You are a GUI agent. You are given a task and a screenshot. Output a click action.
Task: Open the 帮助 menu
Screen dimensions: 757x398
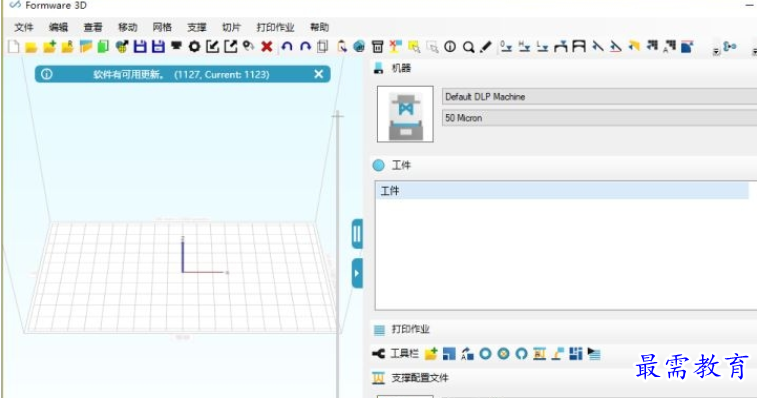point(319,28)
